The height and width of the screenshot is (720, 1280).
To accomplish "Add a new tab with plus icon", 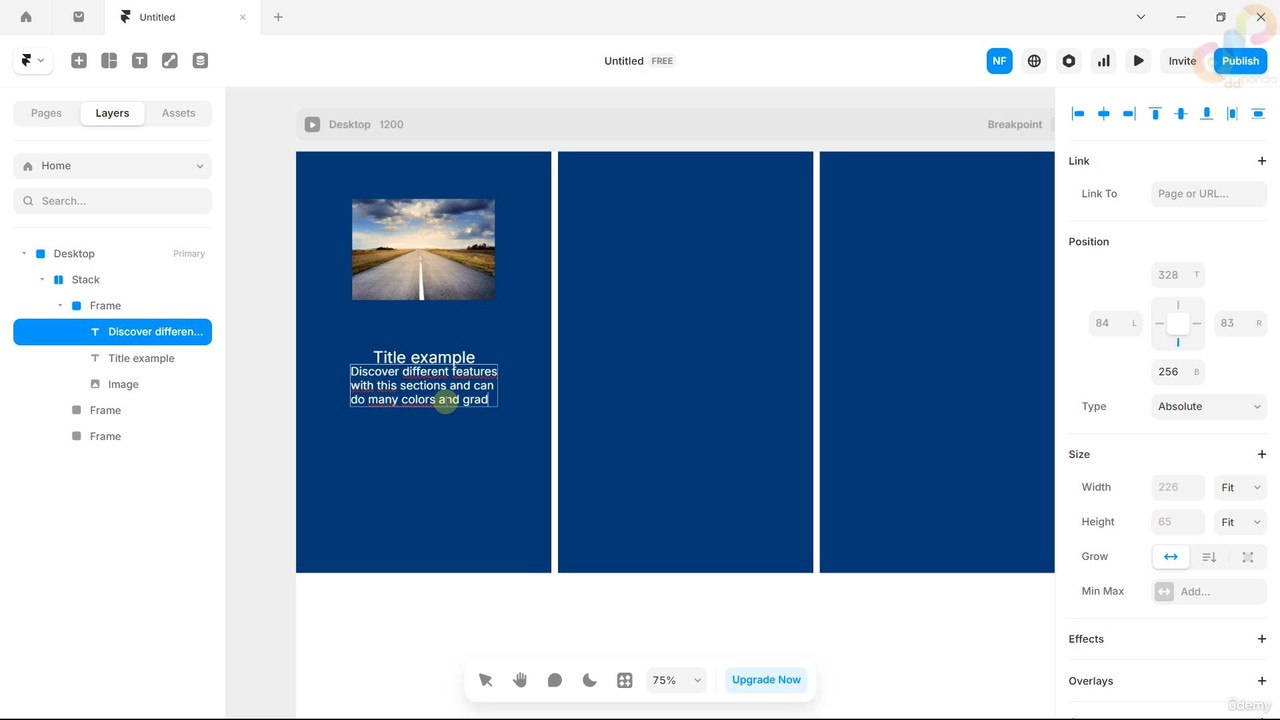I will (278, 17).
